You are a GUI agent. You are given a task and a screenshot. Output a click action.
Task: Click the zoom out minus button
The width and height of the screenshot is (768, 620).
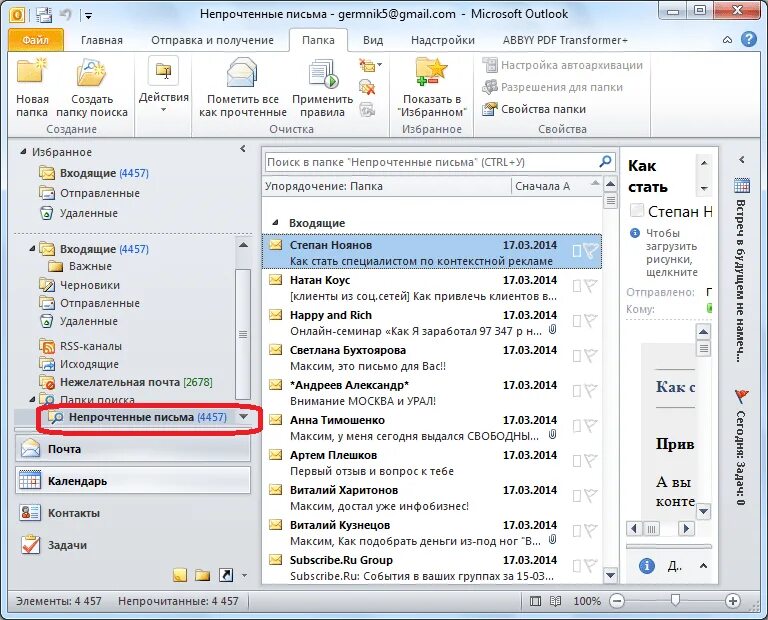coord(618,601)
